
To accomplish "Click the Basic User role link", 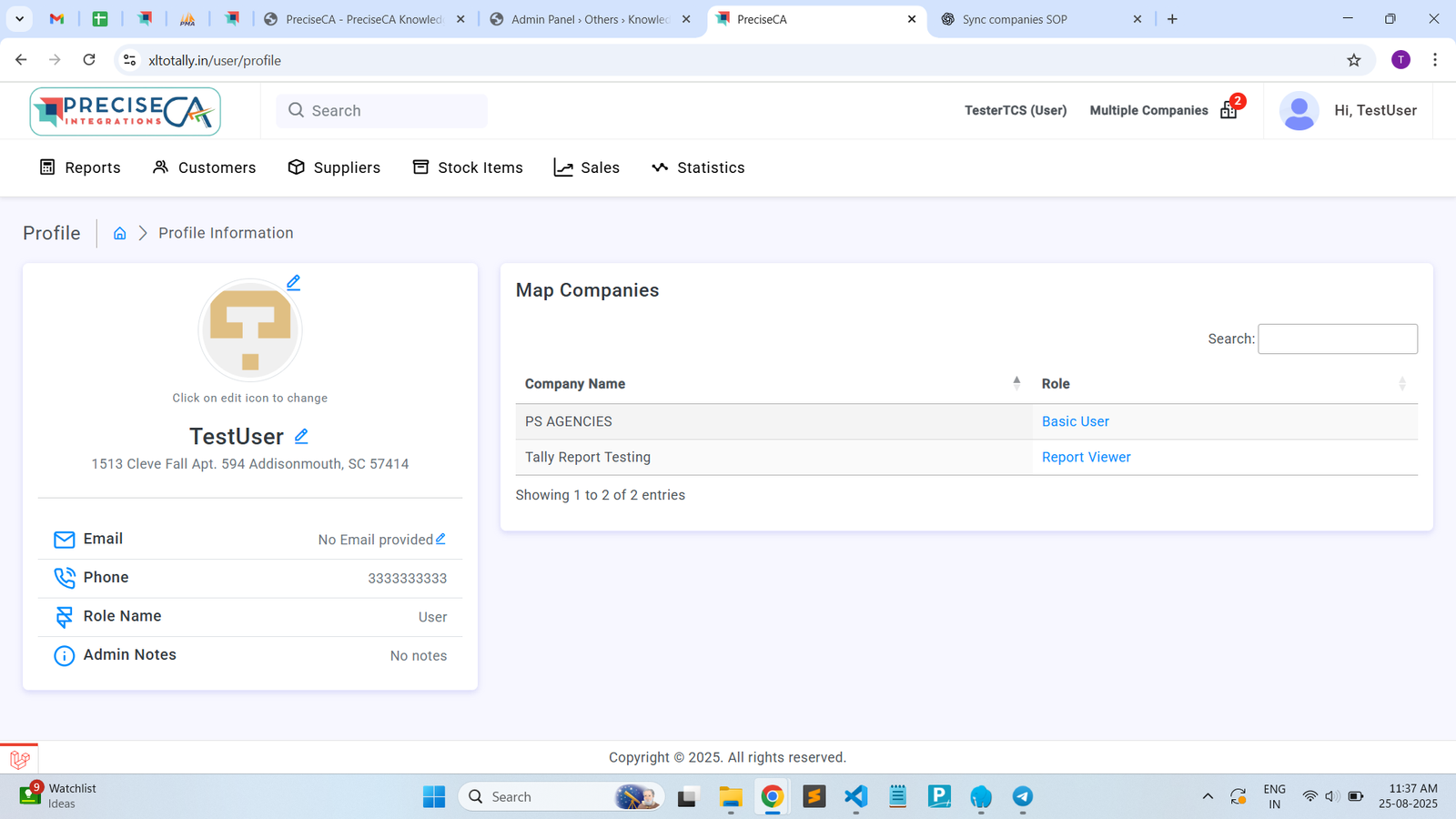I will tap(1075, 421).
